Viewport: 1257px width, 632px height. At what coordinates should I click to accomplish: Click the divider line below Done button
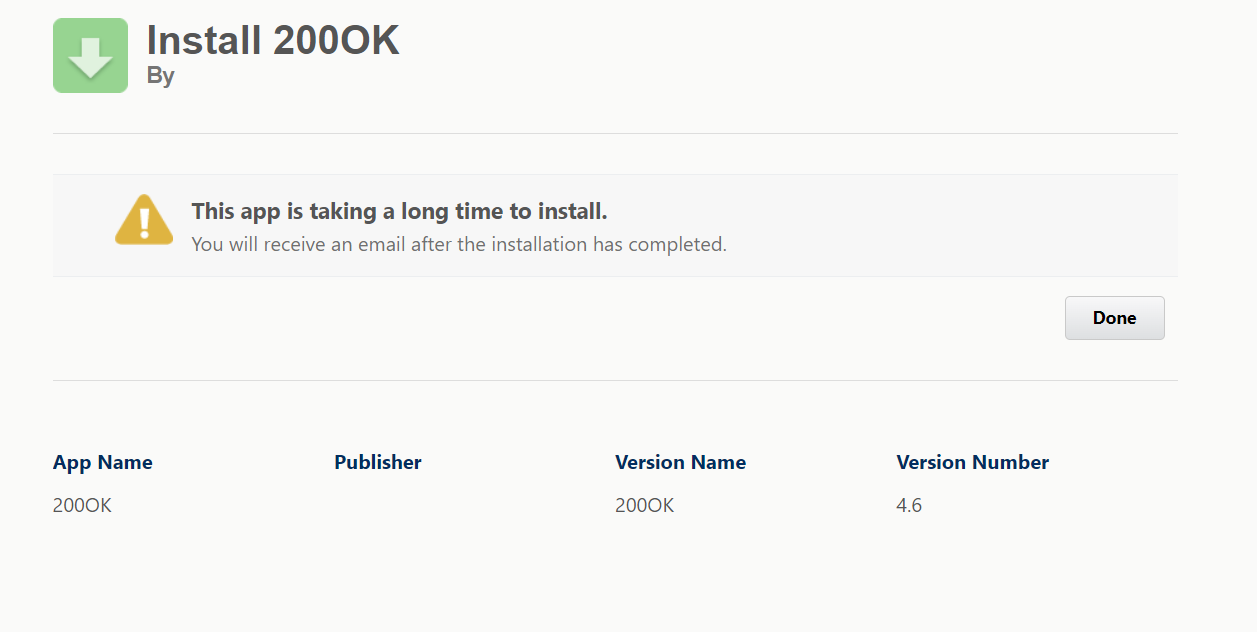click(x=615, y=380)
